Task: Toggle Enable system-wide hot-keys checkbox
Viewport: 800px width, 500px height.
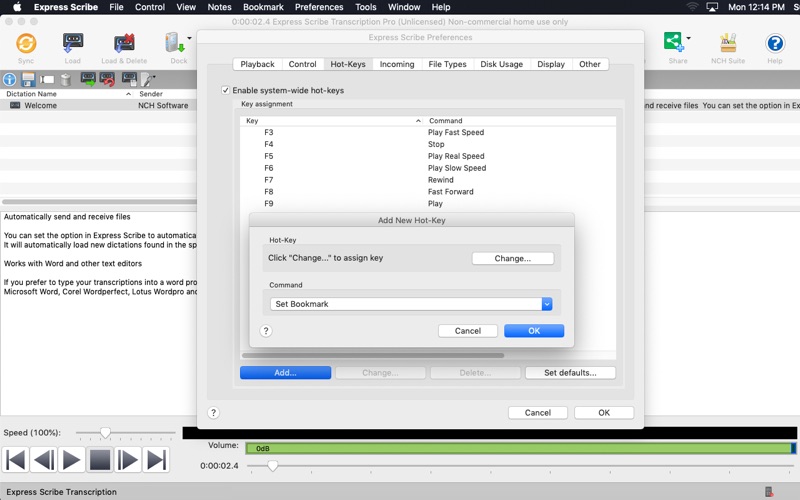Action: click(226, 90)
